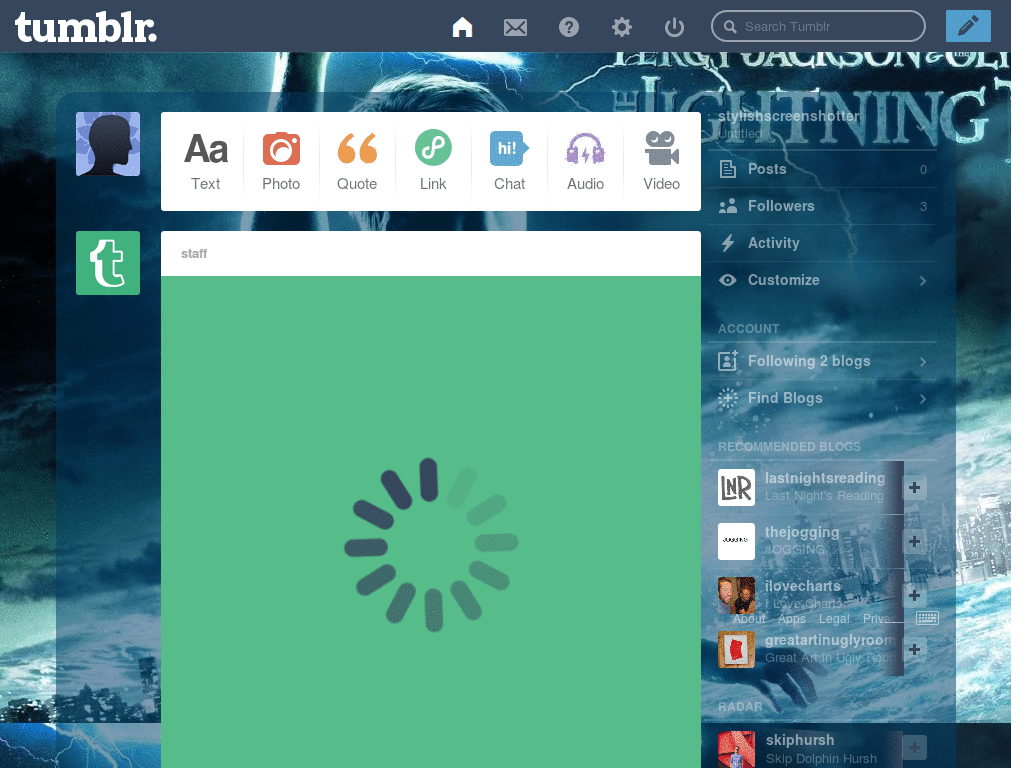The image size is (1024, 768).
Task: Open Following 2 blogs
Action: click(x=822, y=361)
